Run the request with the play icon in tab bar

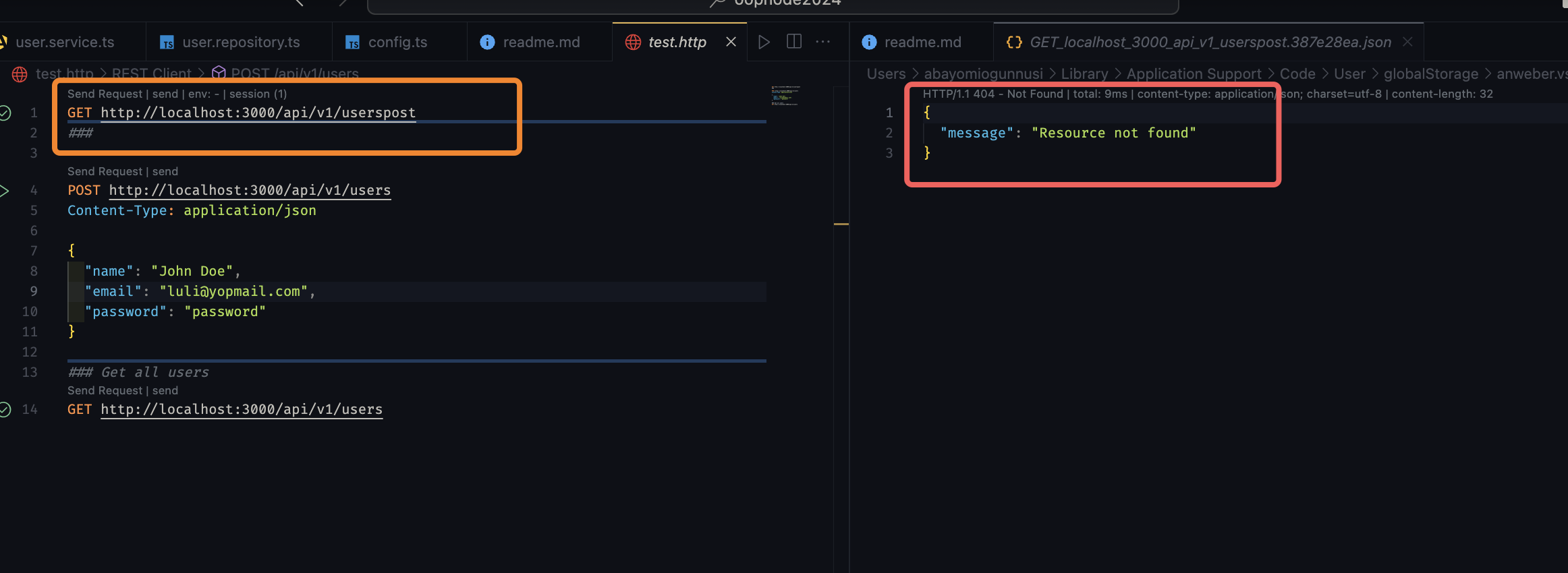point(764,42)
